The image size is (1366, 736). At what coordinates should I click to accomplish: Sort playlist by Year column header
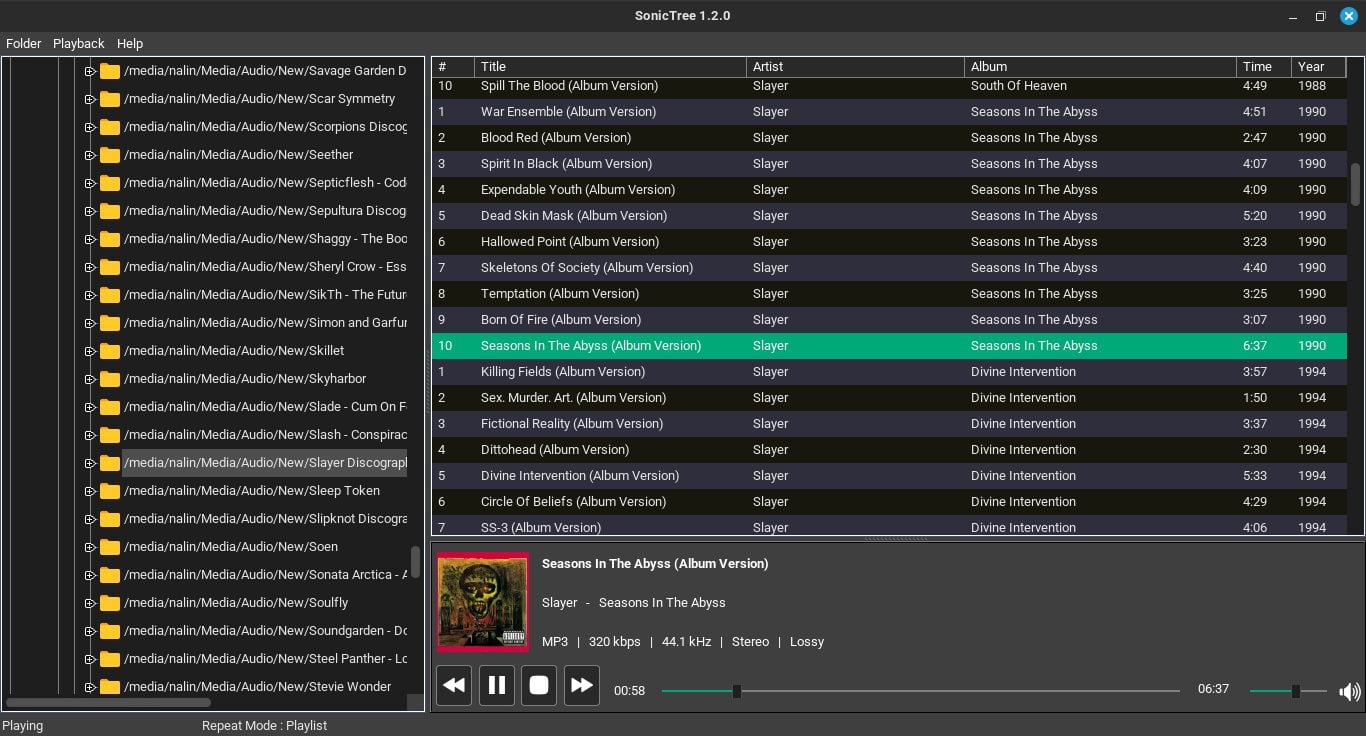pos(1319,67)
